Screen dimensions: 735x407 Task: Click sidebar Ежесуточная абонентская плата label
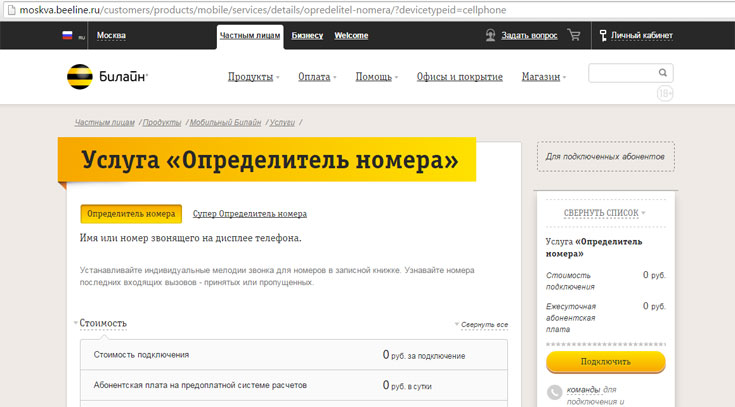click(570, 318)
